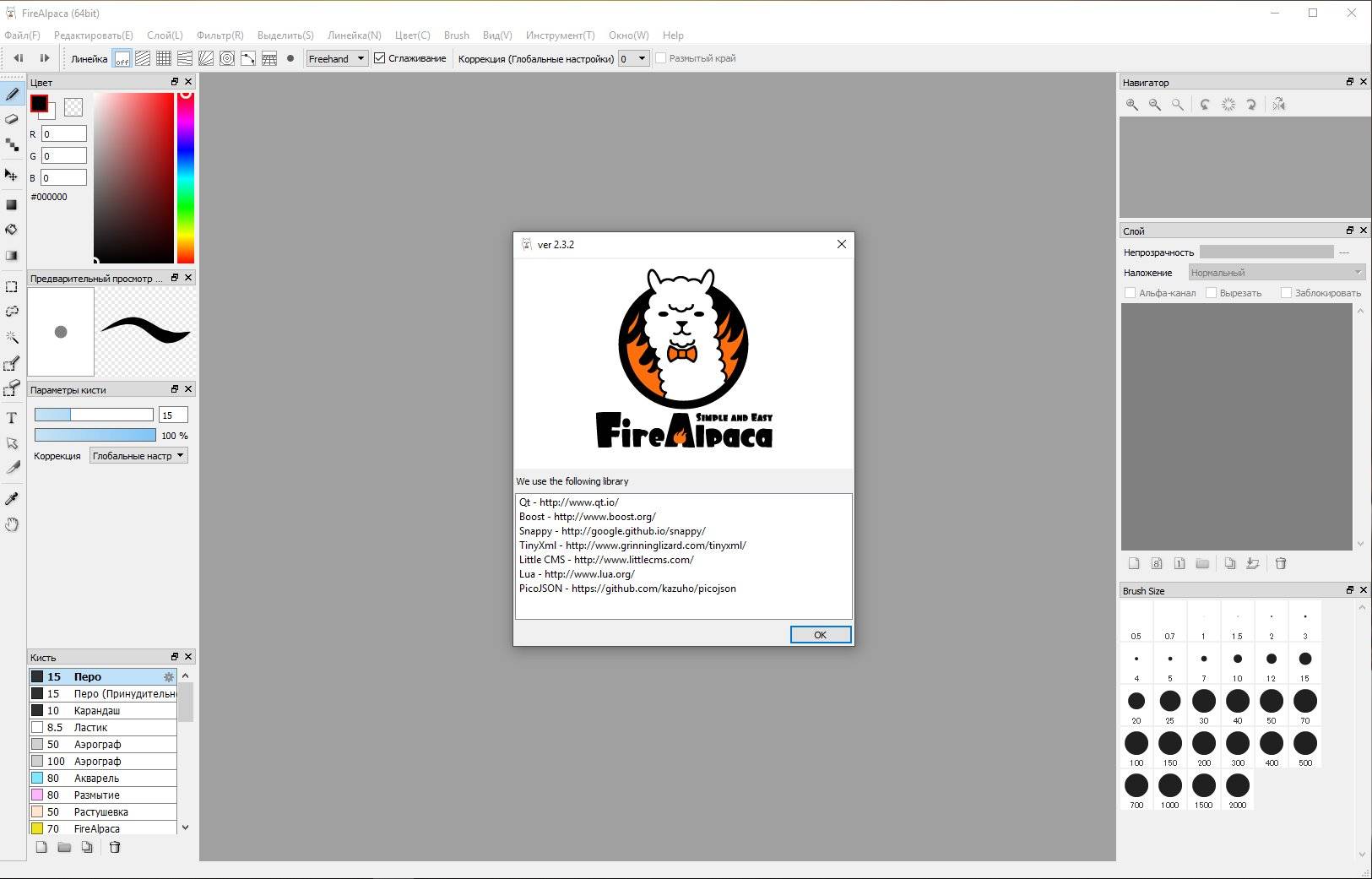Screen dimensions: 1372x879
Task: Zoom out using Navigator panel icon
Action: point(1155,105)
